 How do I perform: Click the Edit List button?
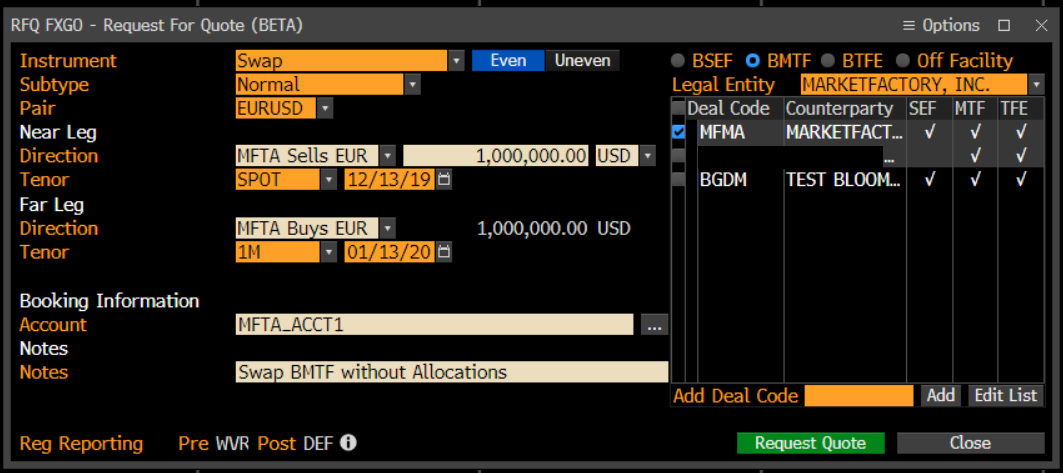[x=1006, y=395]
